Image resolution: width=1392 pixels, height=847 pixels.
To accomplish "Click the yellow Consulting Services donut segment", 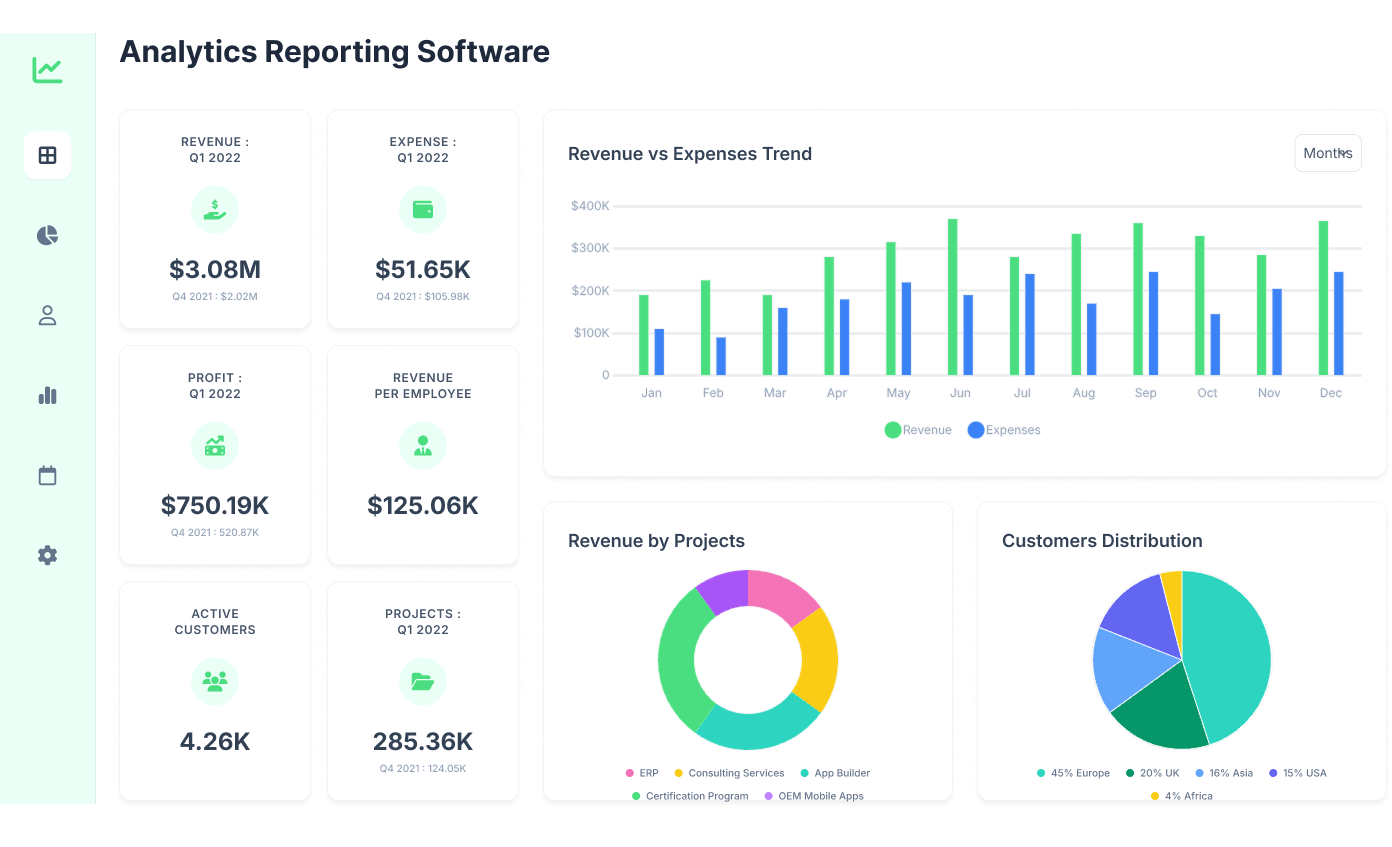I will tap(818, 660).
